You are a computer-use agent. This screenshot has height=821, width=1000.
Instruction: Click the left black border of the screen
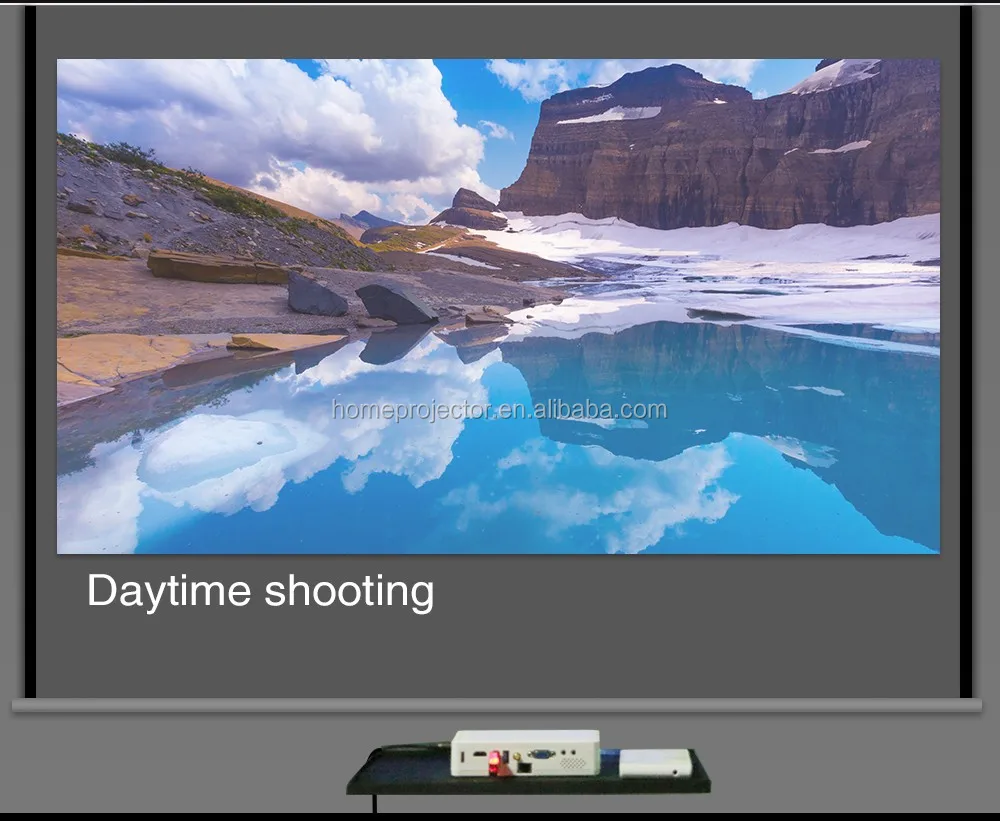pyautogui.click(x=30, y=350)
